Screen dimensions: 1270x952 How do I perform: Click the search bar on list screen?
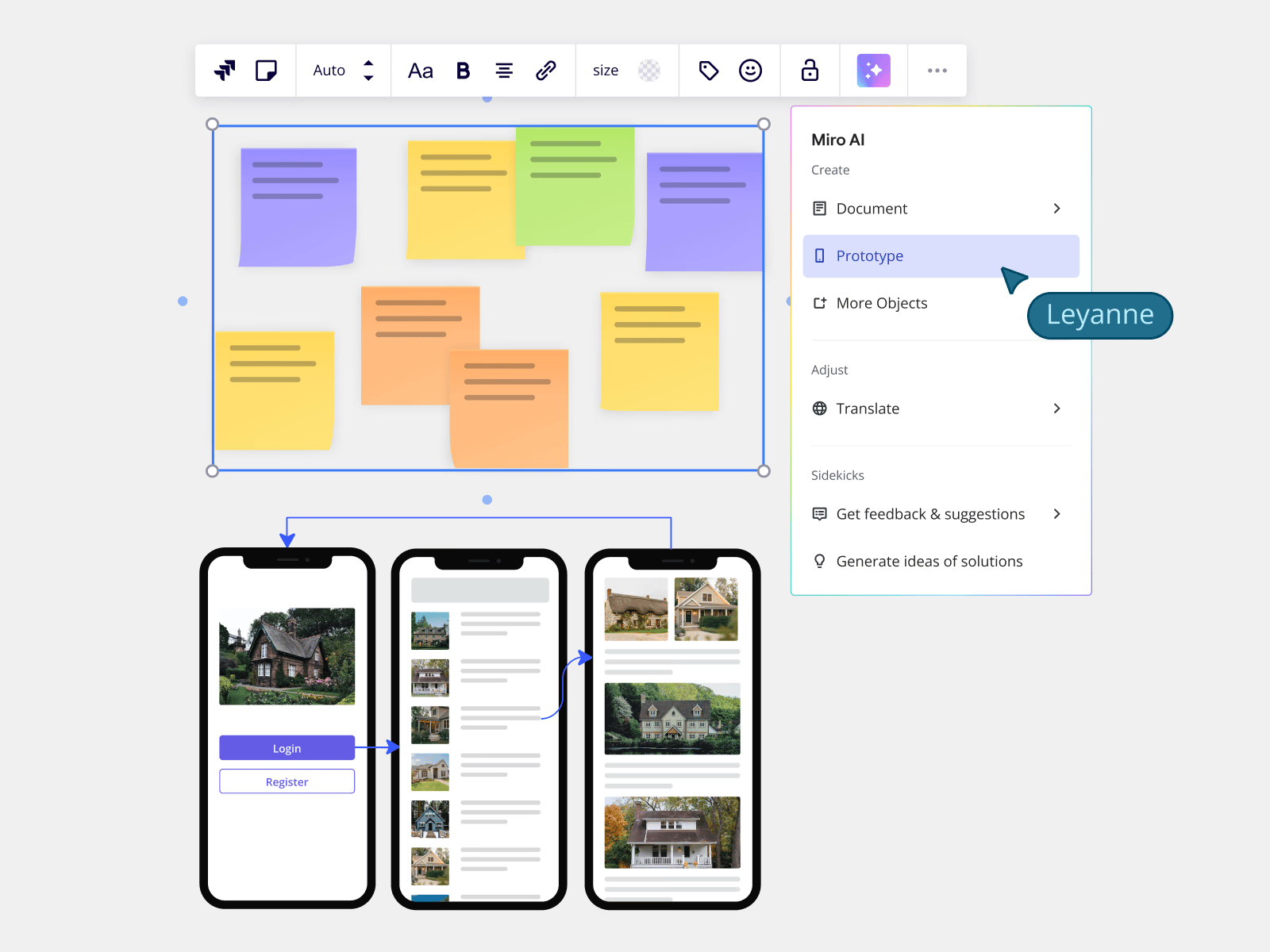(480, 590)
